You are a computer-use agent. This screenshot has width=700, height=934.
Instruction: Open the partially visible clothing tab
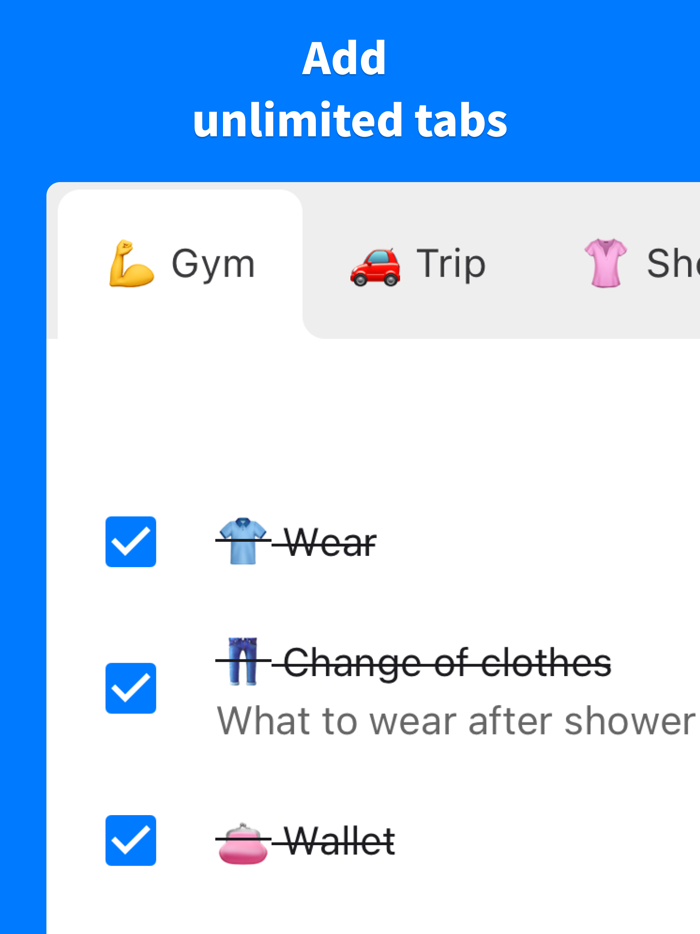[640, 263]
